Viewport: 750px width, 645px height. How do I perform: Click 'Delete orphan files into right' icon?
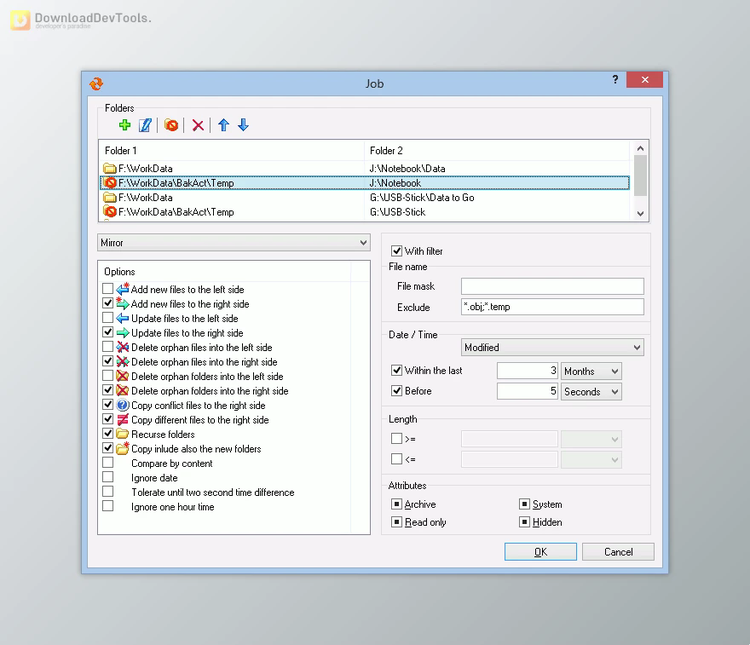(123, 362)
